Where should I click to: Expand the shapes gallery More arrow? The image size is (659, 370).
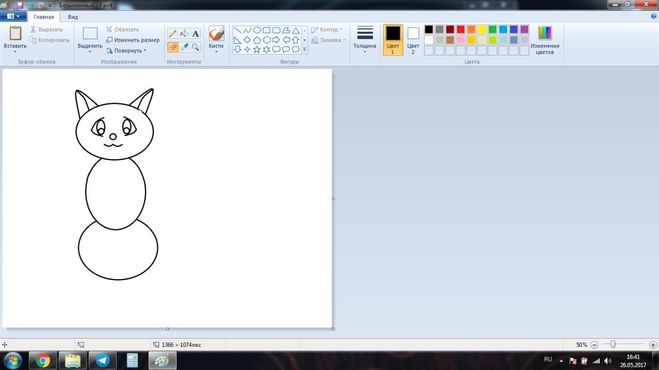[305, 50]
